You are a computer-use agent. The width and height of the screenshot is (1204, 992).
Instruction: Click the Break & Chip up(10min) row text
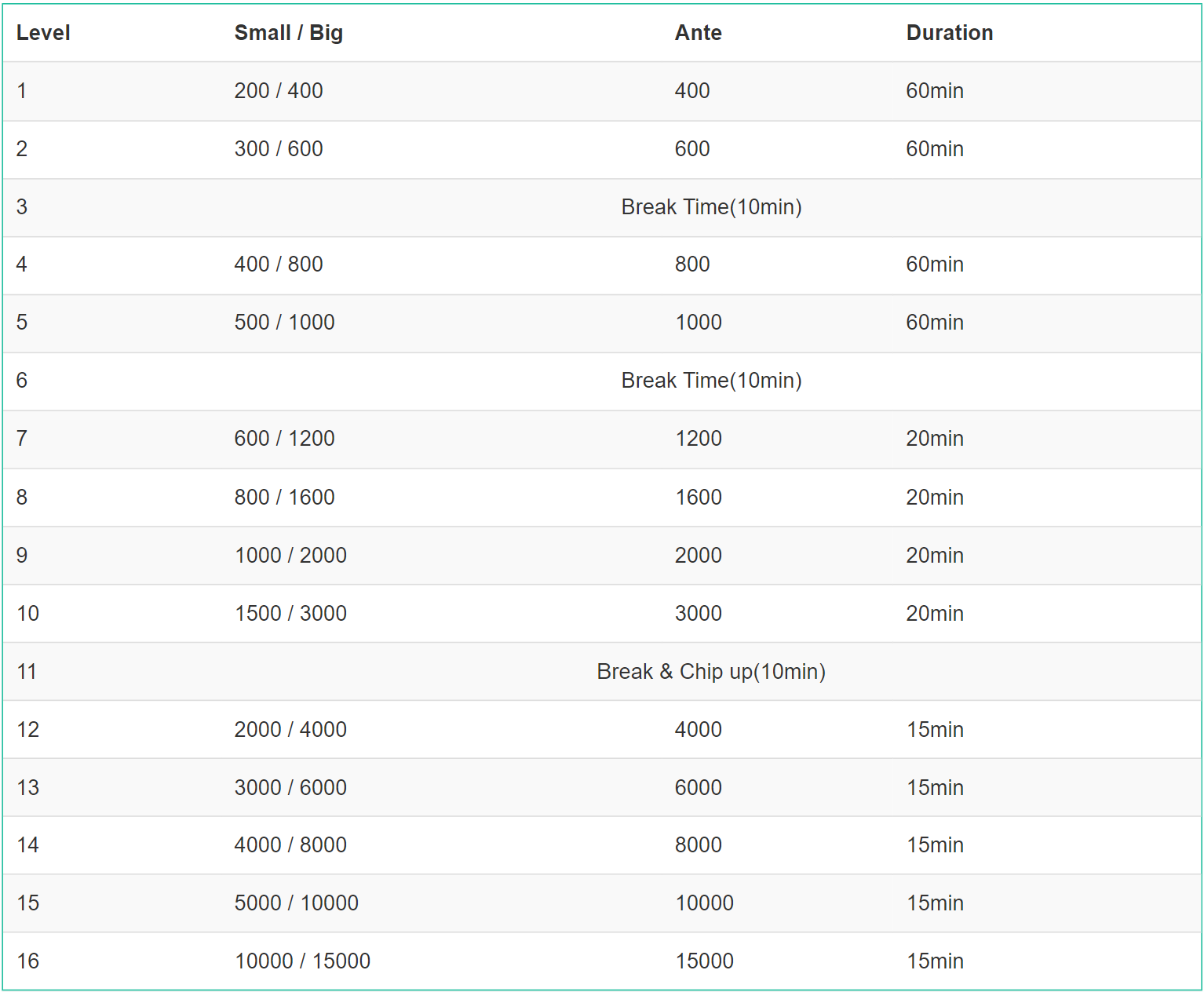point(711,672)
